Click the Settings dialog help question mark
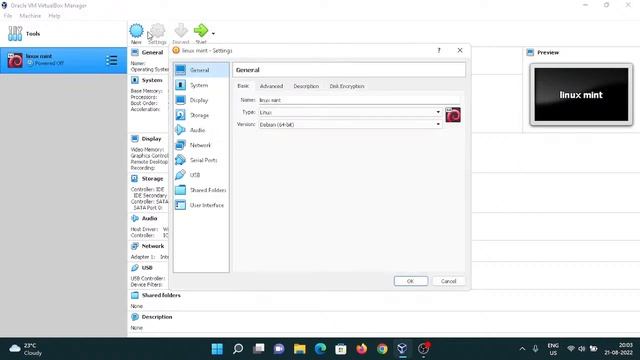 (439, 50)
